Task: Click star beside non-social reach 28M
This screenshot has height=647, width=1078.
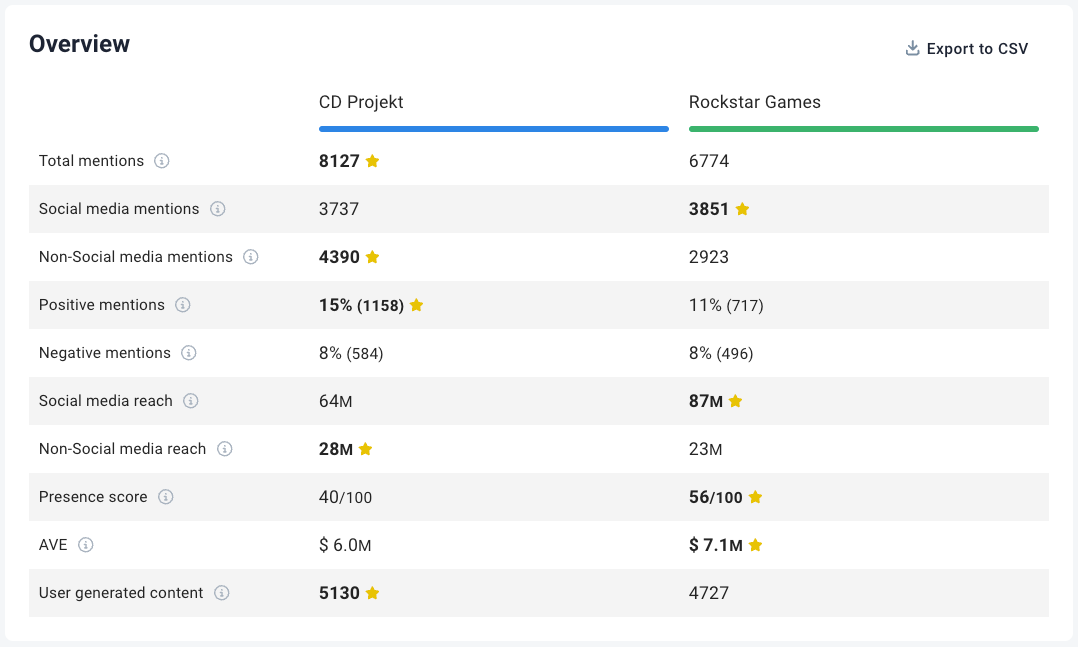Action: pyautogui.click(x=366, y=449)
